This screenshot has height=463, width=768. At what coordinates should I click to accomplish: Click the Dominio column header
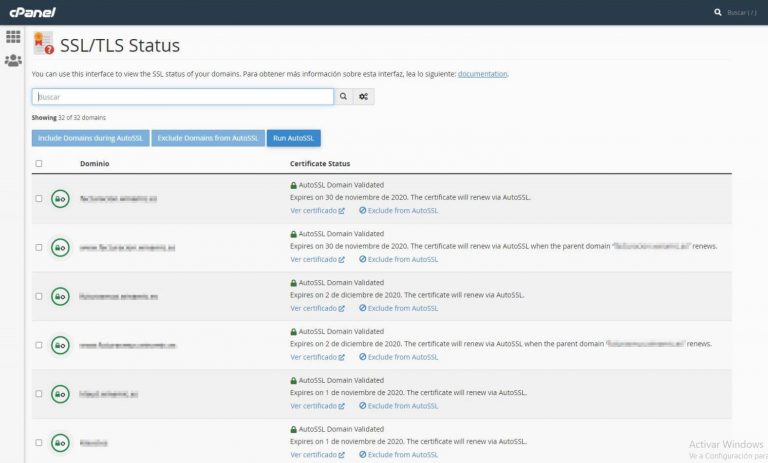tap(95, 164)
